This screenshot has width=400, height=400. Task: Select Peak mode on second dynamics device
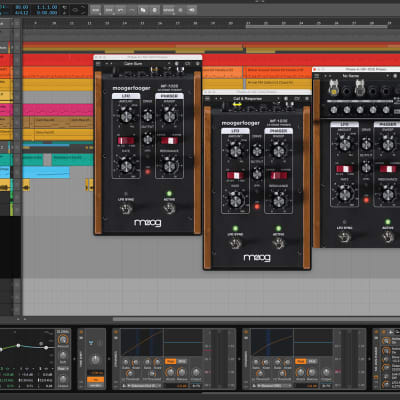[300, 361]
